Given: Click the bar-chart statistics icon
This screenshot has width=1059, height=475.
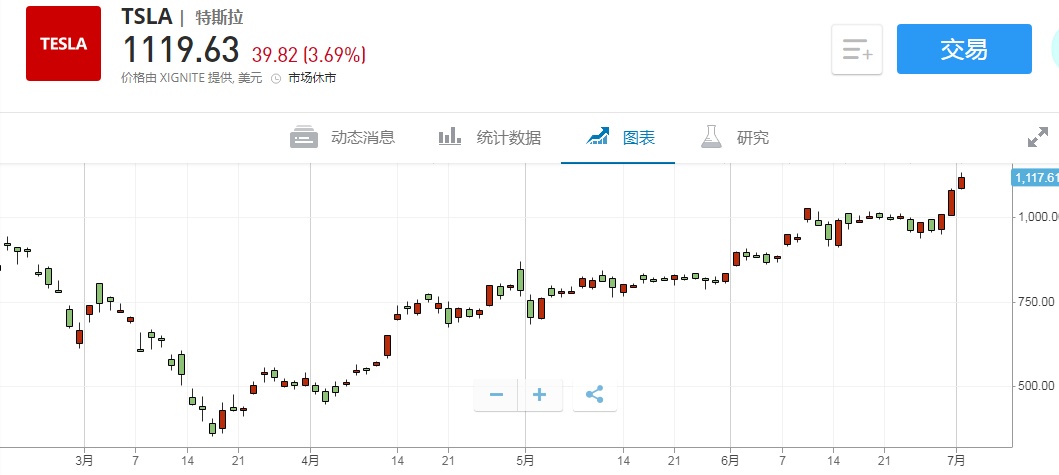Looking at the screenshot, I should [x=450, y=137].
